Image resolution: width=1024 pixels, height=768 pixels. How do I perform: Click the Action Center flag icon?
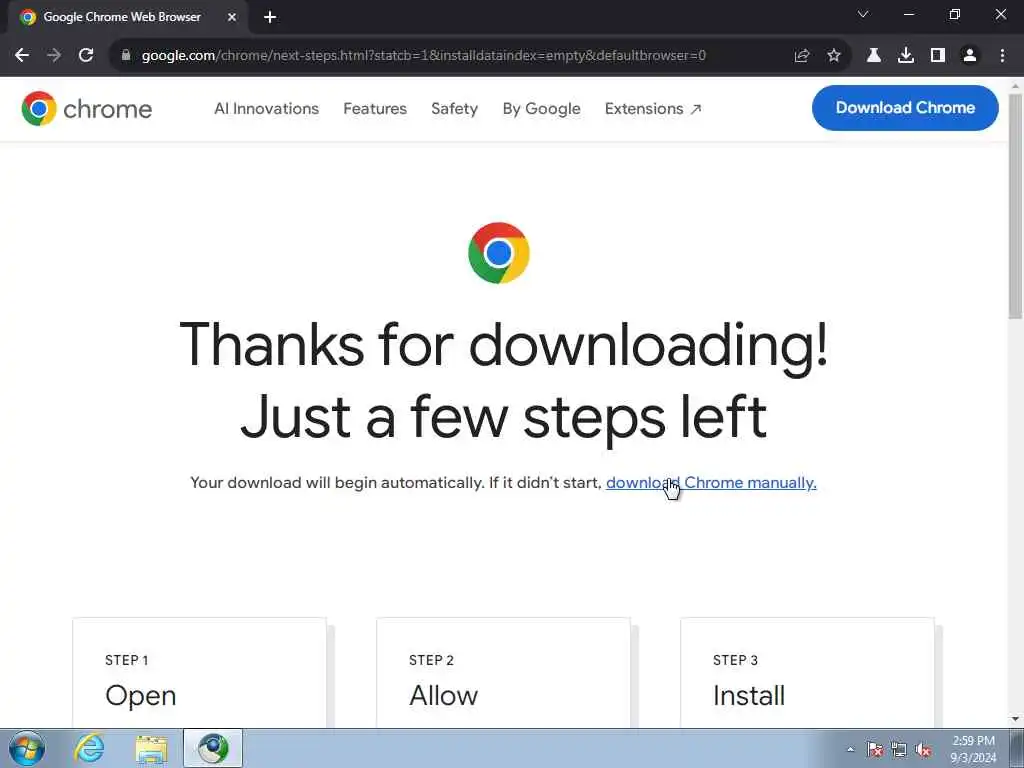875,750
